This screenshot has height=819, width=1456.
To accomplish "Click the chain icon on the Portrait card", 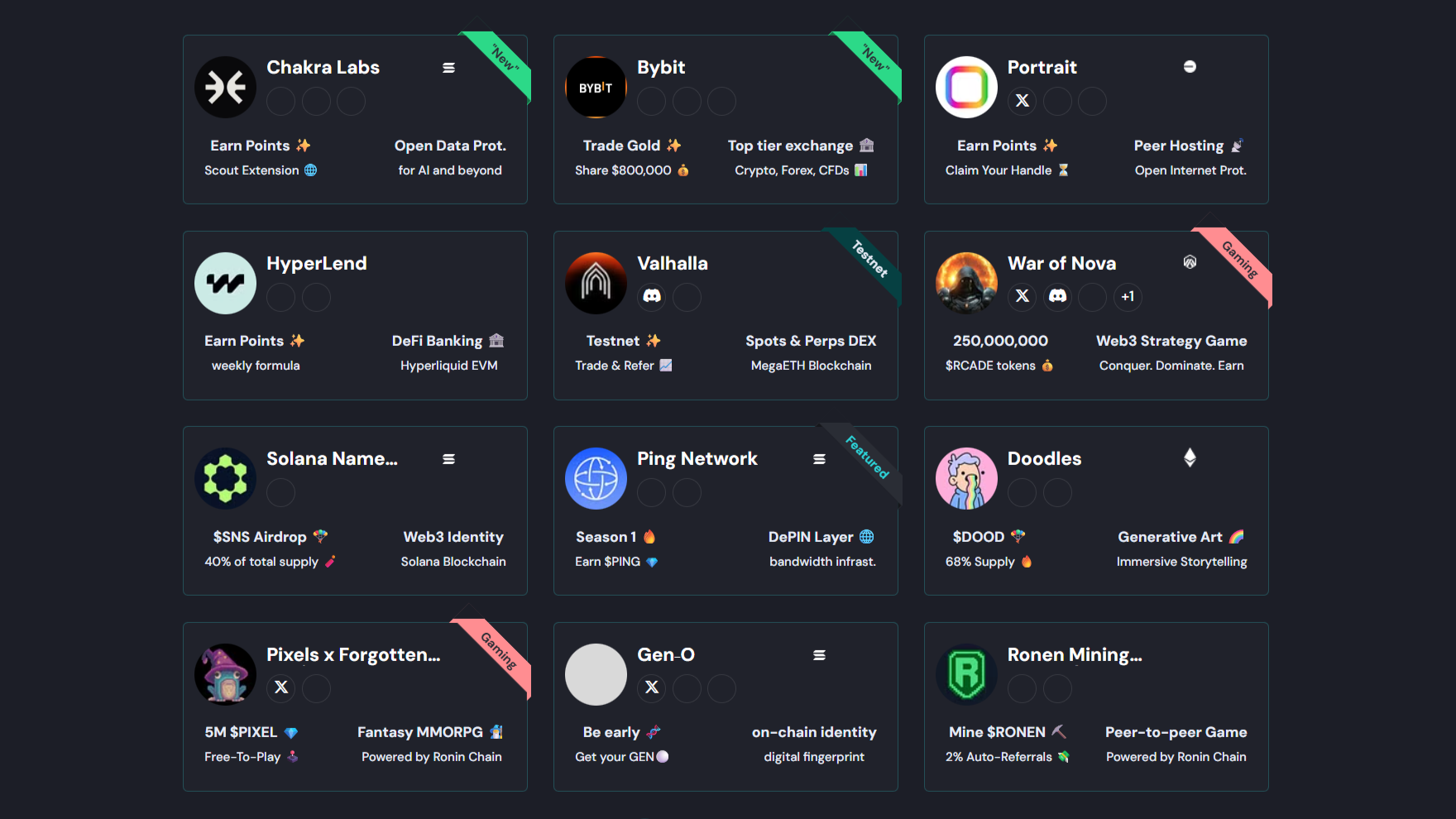I will (x=1190, y=67).
